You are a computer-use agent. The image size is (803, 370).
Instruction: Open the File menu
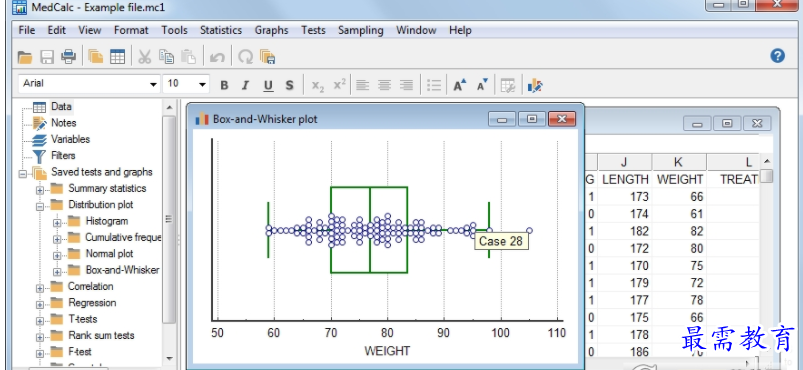27,30
